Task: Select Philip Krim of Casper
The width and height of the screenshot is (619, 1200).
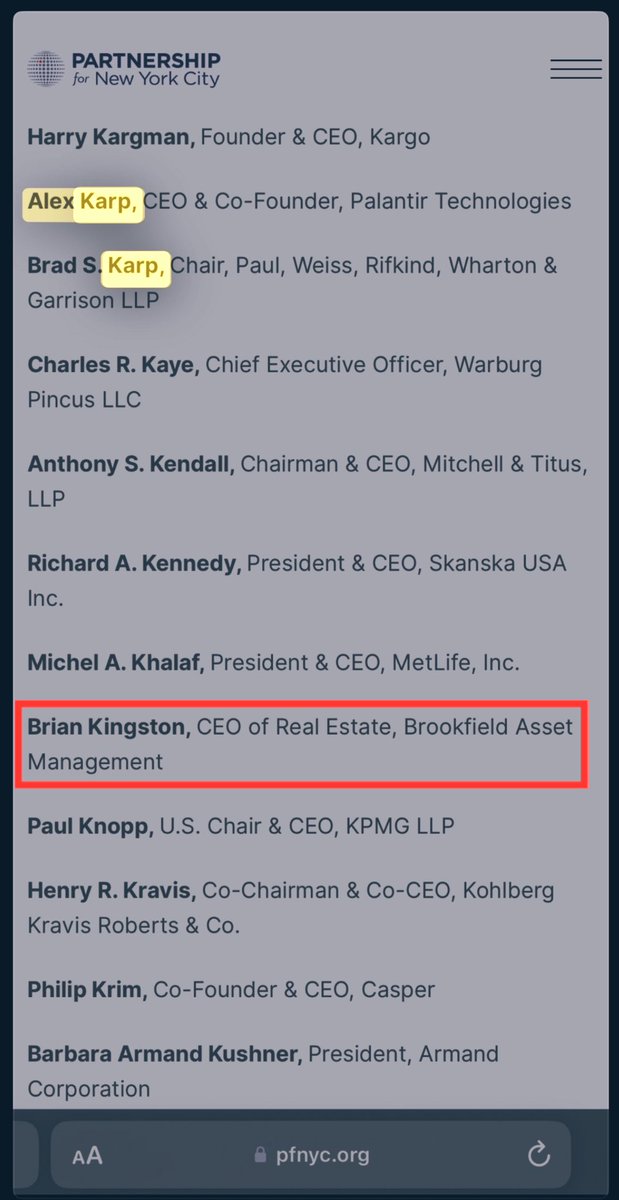Action: pyautogui.click(x=87, y=990)
